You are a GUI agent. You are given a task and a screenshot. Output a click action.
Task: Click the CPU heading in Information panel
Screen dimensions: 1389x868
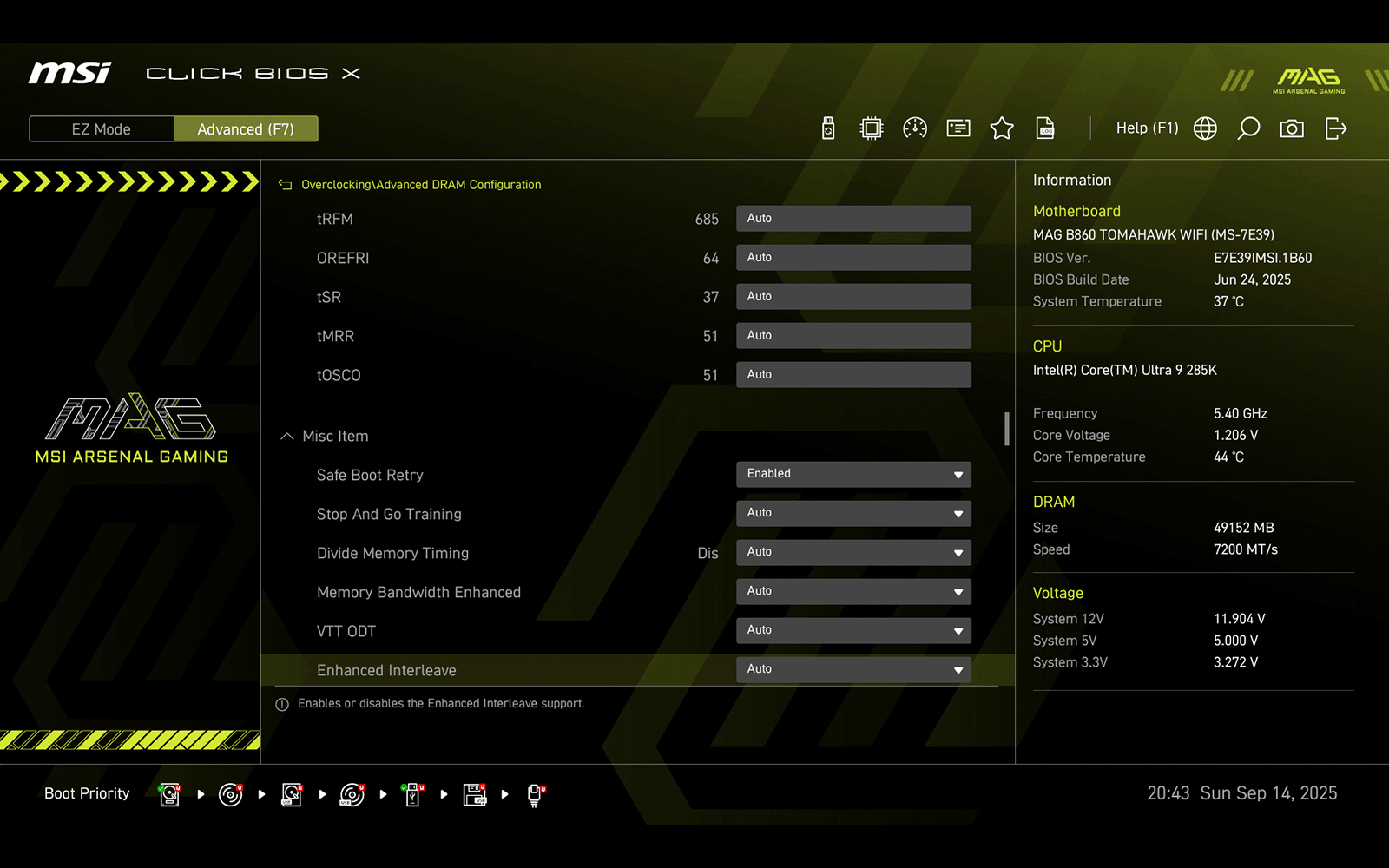tap(1047, 346)
